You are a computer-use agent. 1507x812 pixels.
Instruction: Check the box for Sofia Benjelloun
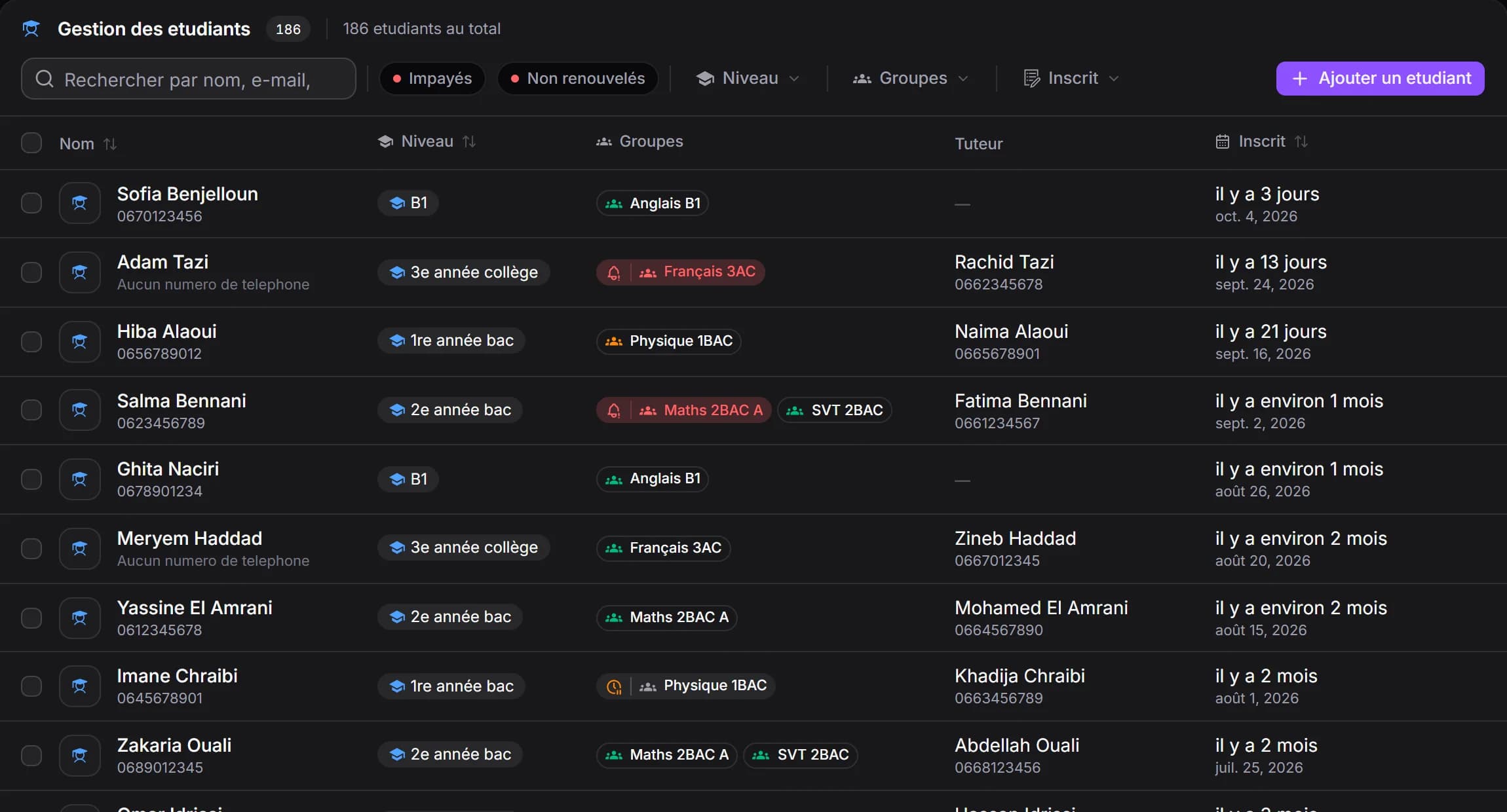click(31, 203)
